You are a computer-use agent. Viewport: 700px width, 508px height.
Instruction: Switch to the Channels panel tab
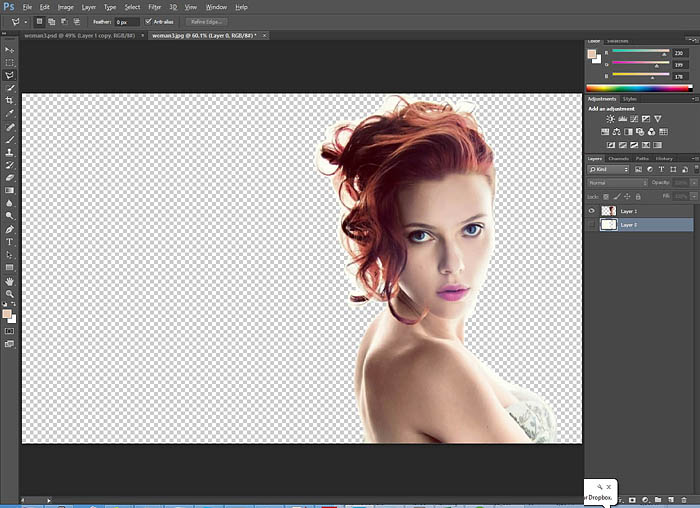pos(618,158)
